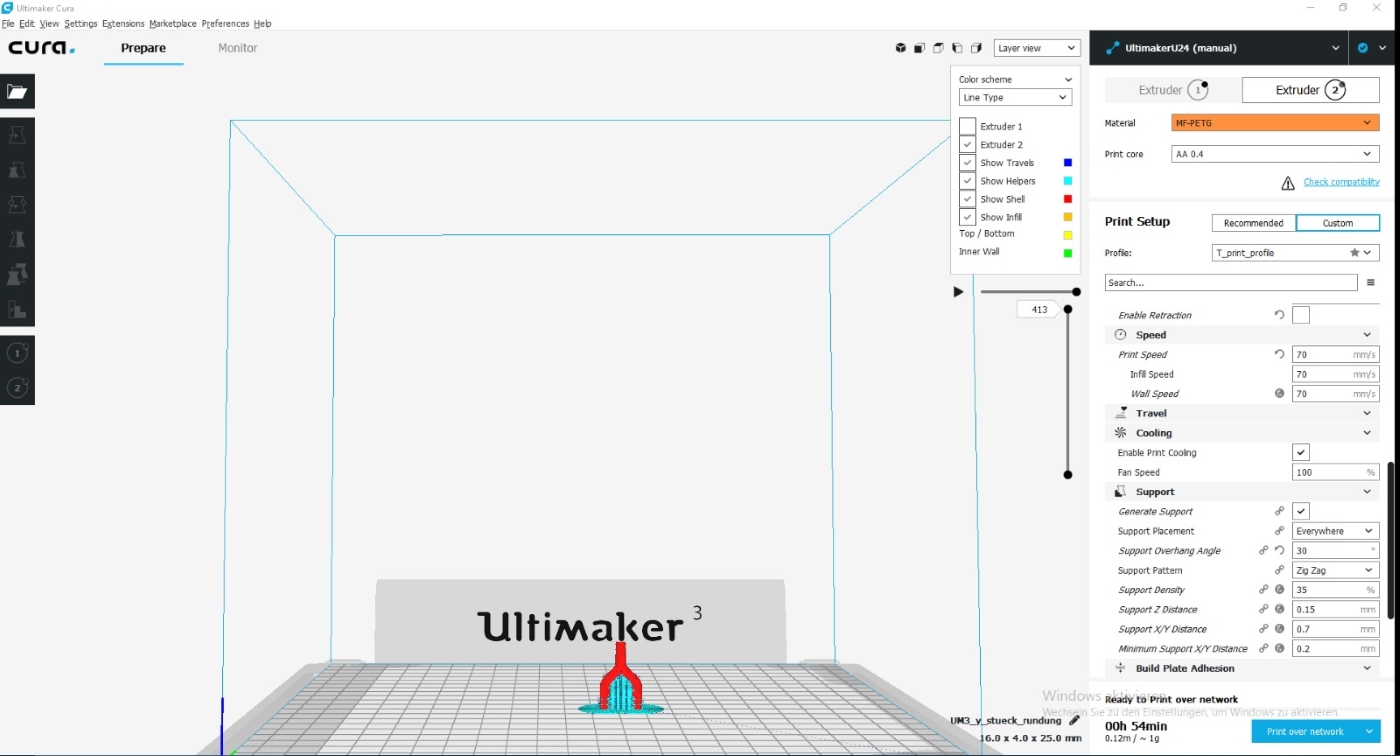
Task: Play the layer view simulation
Action: click(958, 292)
